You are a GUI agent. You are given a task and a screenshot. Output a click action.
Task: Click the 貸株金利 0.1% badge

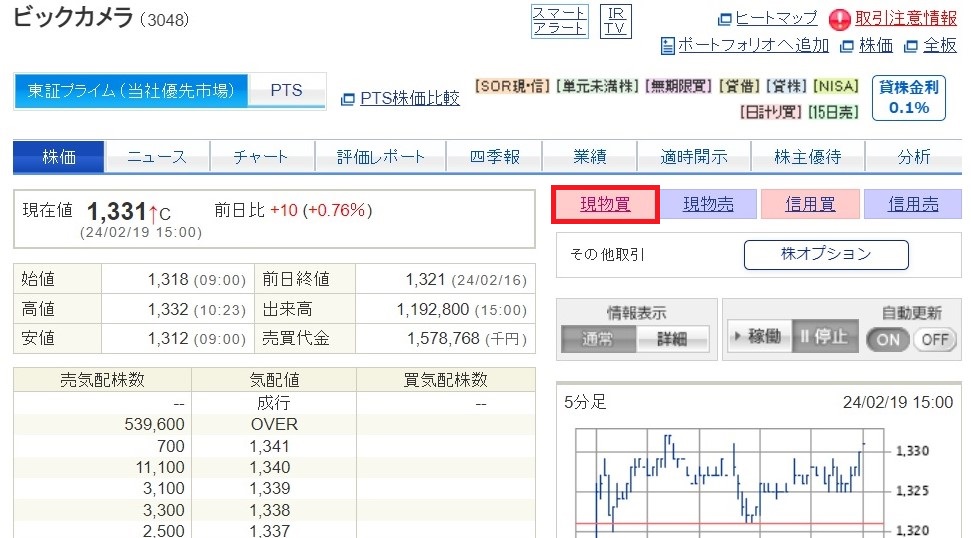coord(908,98)
